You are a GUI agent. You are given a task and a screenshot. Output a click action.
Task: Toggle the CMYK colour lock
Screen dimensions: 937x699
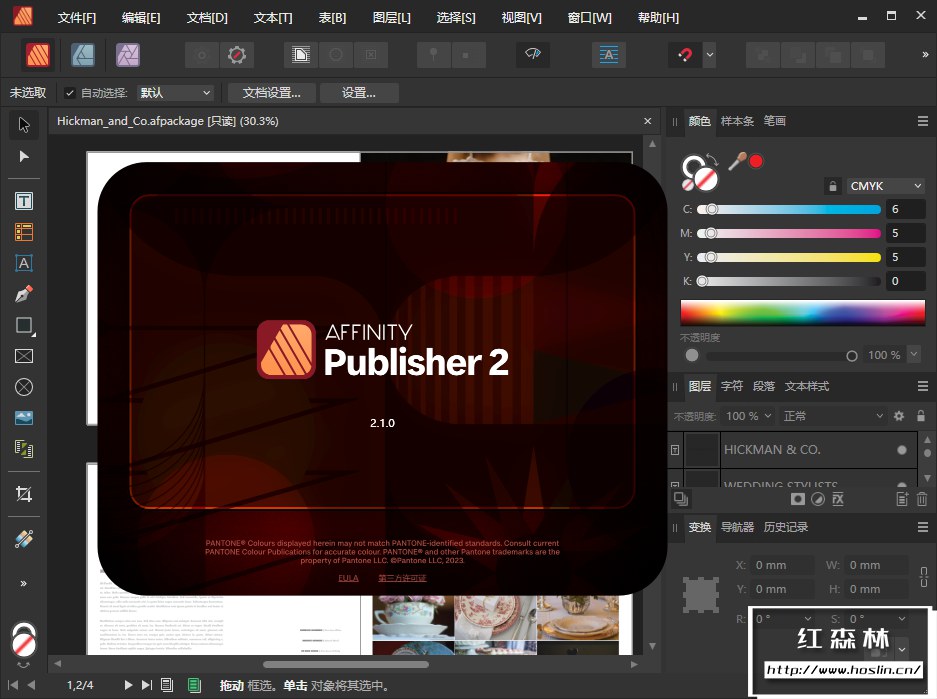pyautogui.click(x=832, y=186)
